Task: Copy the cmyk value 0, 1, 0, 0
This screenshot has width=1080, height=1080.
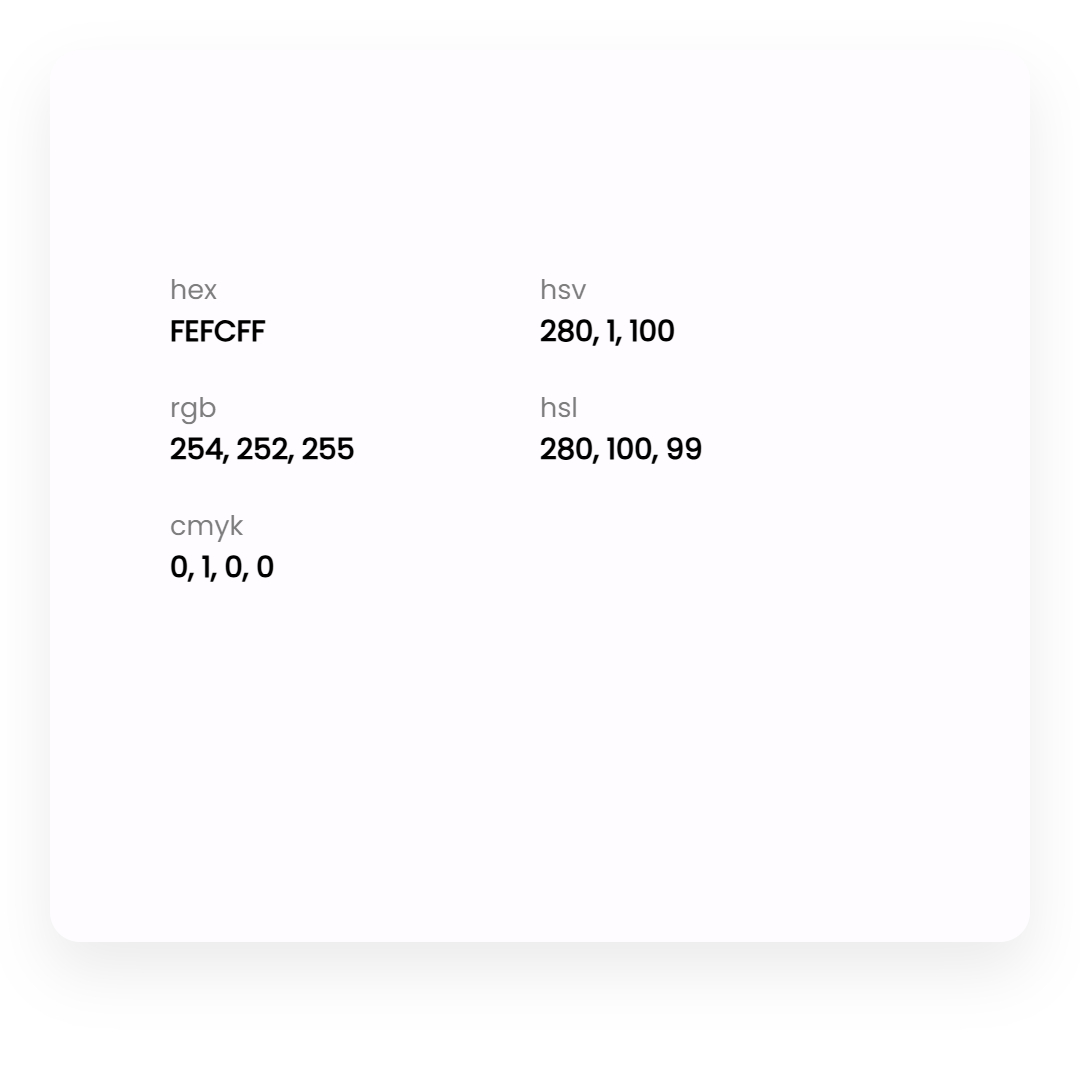Action: coord(222,568)
